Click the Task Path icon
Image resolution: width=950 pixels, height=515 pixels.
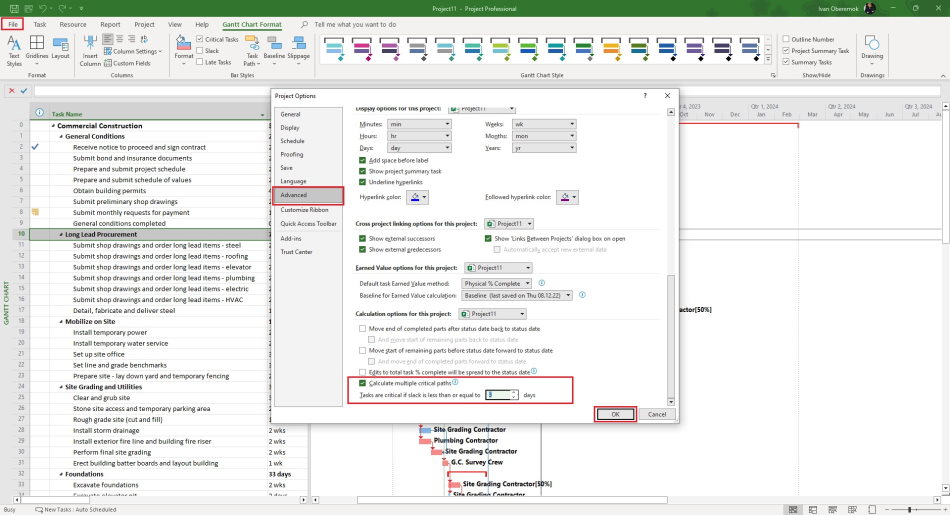(252, 42)
